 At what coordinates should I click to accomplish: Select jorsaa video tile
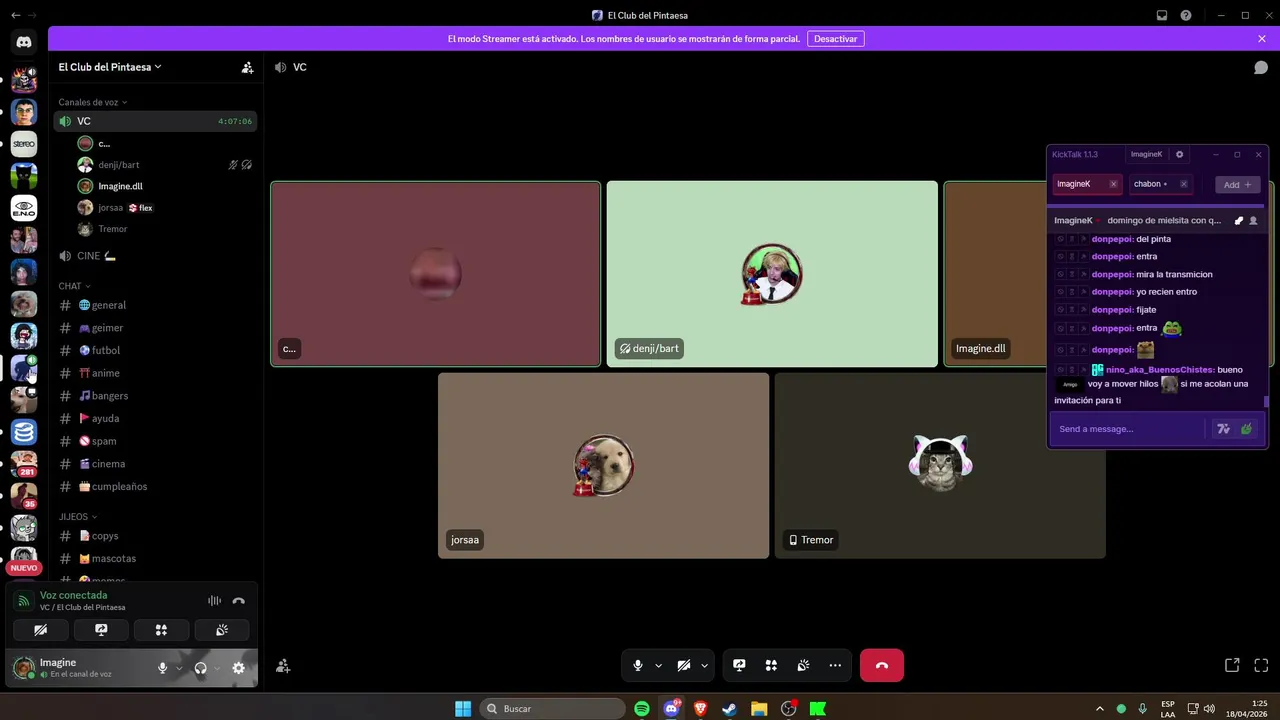604,466
